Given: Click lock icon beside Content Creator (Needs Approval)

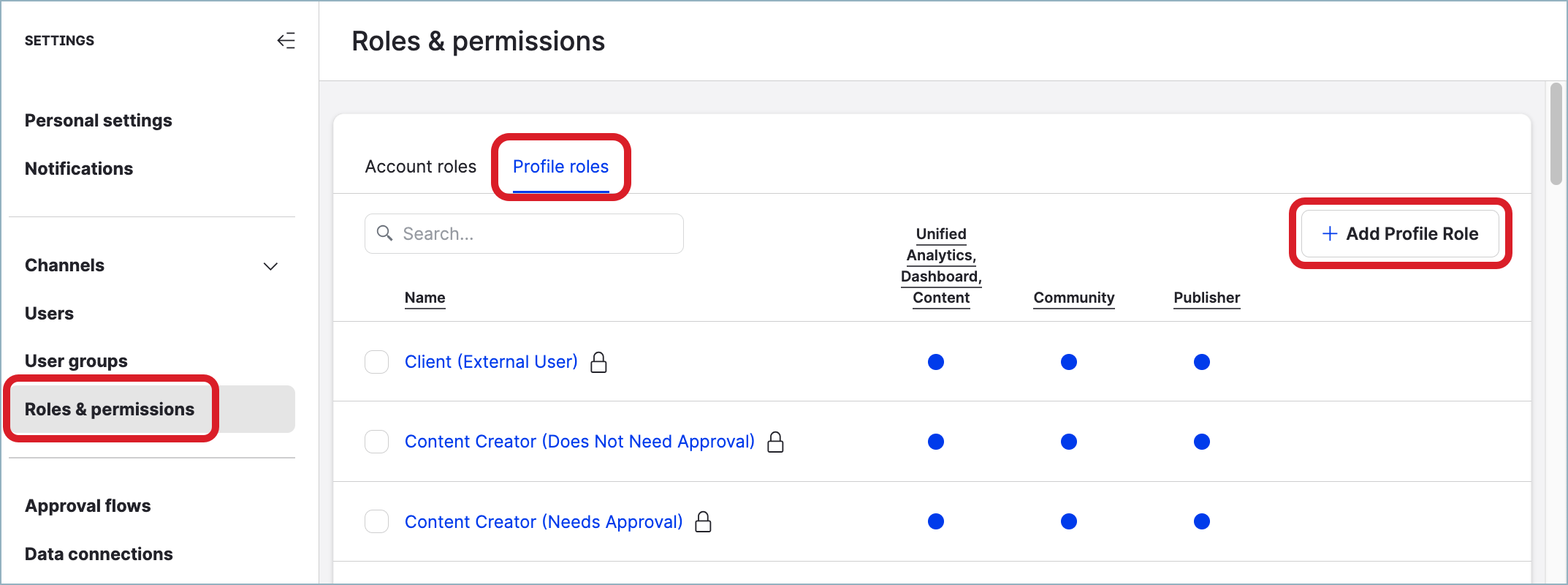Looking at the screenshot, I should click(x=703, y=521).
